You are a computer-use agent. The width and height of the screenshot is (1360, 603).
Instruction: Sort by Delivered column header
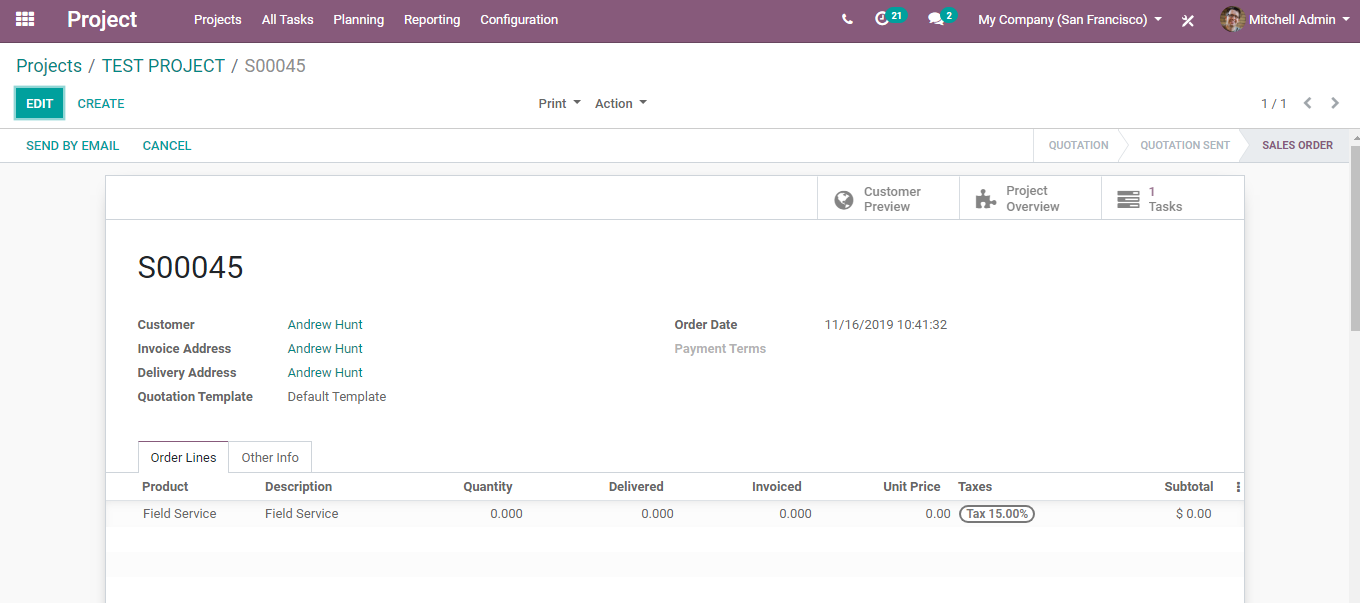click(x=636, y=487)
